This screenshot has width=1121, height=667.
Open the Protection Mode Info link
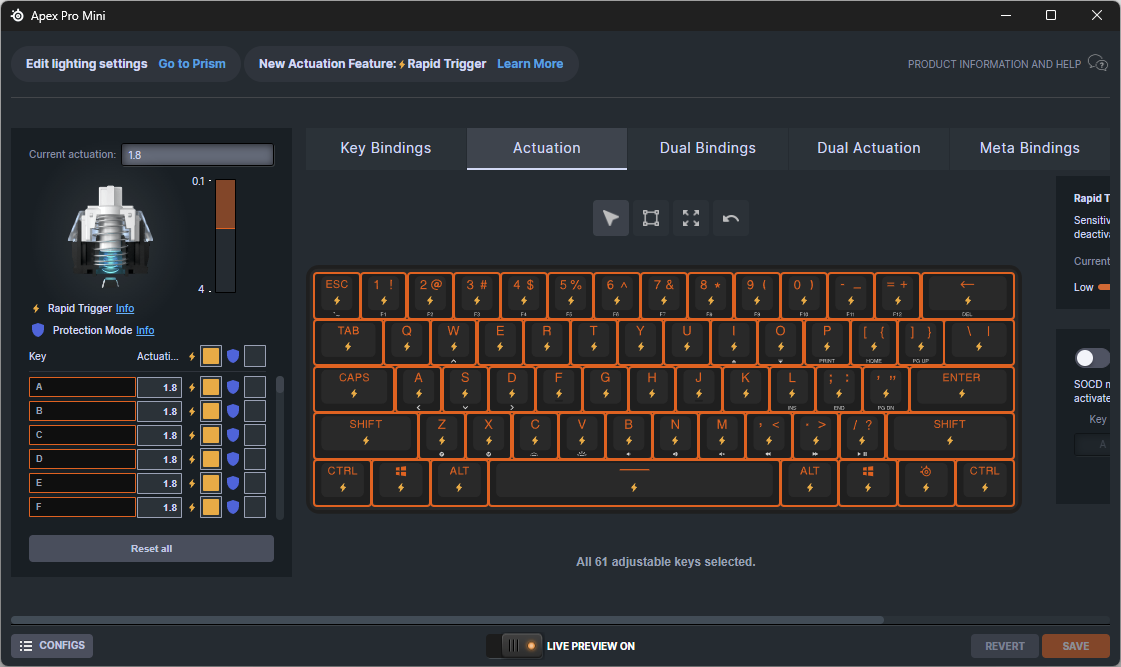click(x=145, y=330)
